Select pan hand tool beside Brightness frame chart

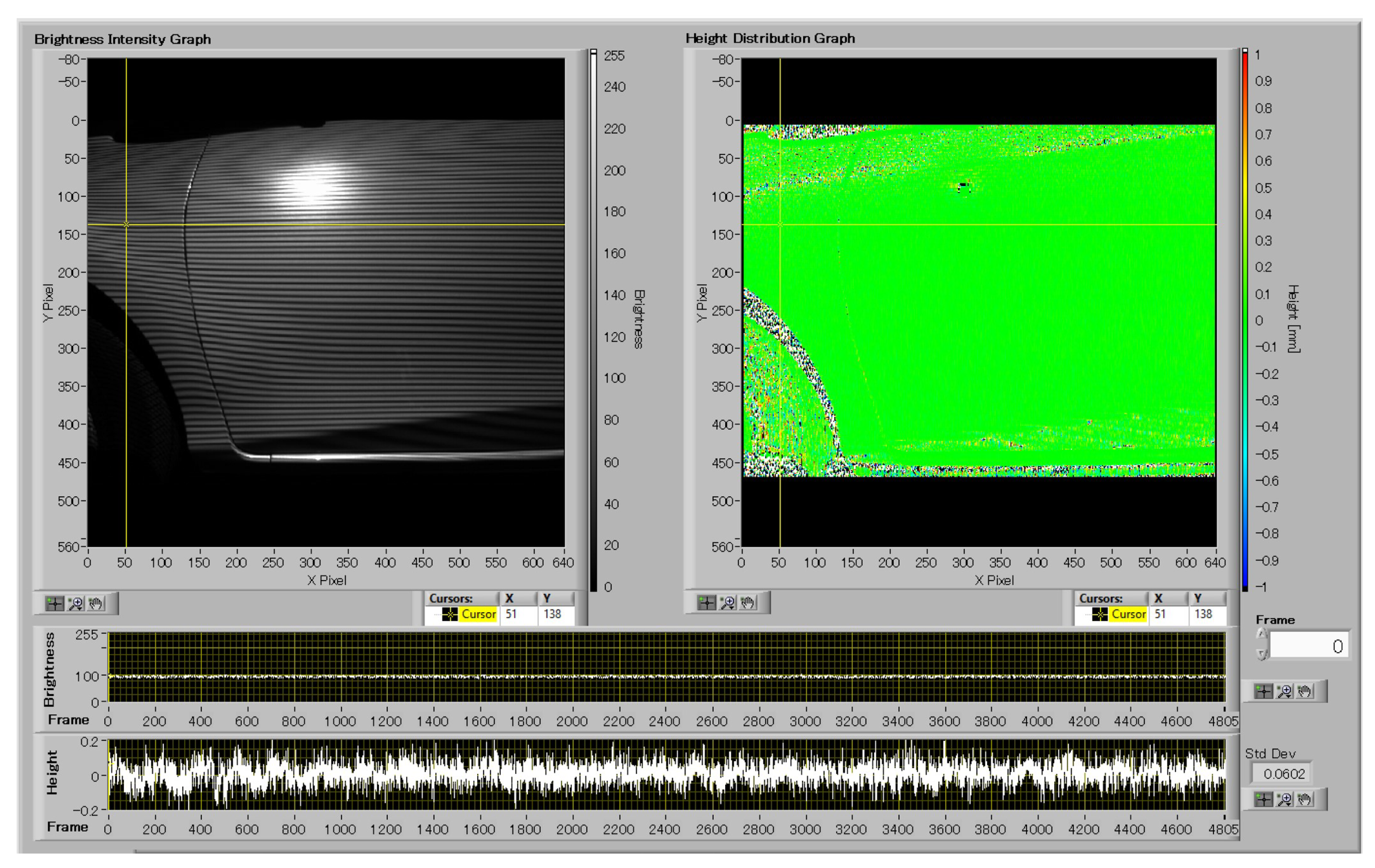(1305, 691)
